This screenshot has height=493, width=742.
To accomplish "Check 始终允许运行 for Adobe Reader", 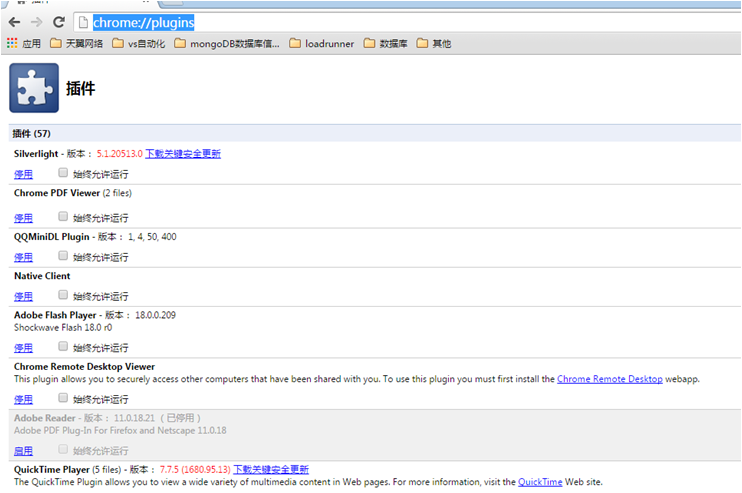I will (63, 449).
